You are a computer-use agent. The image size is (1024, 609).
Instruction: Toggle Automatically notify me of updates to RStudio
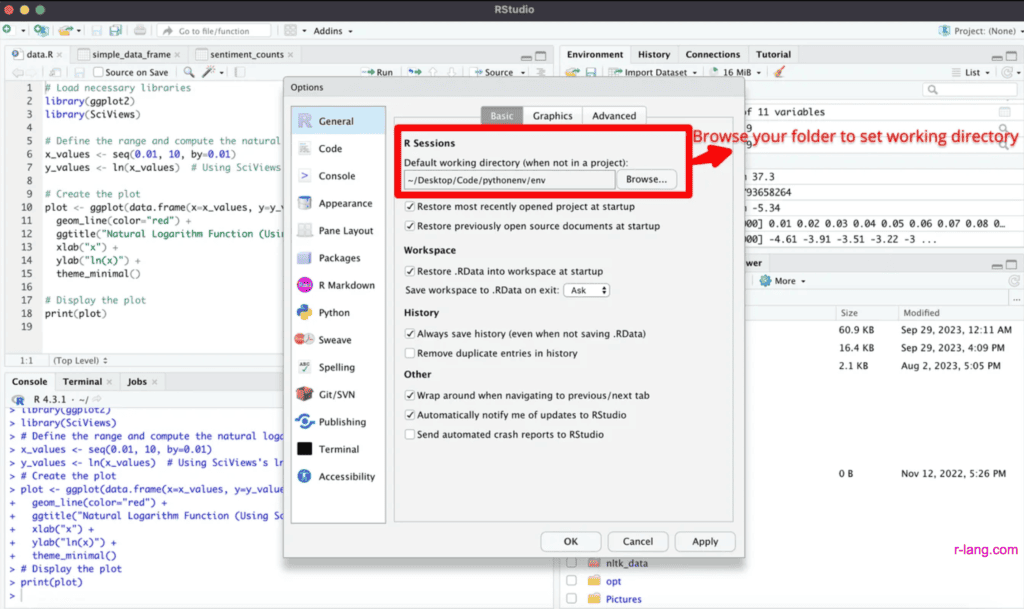click(409, 414)
